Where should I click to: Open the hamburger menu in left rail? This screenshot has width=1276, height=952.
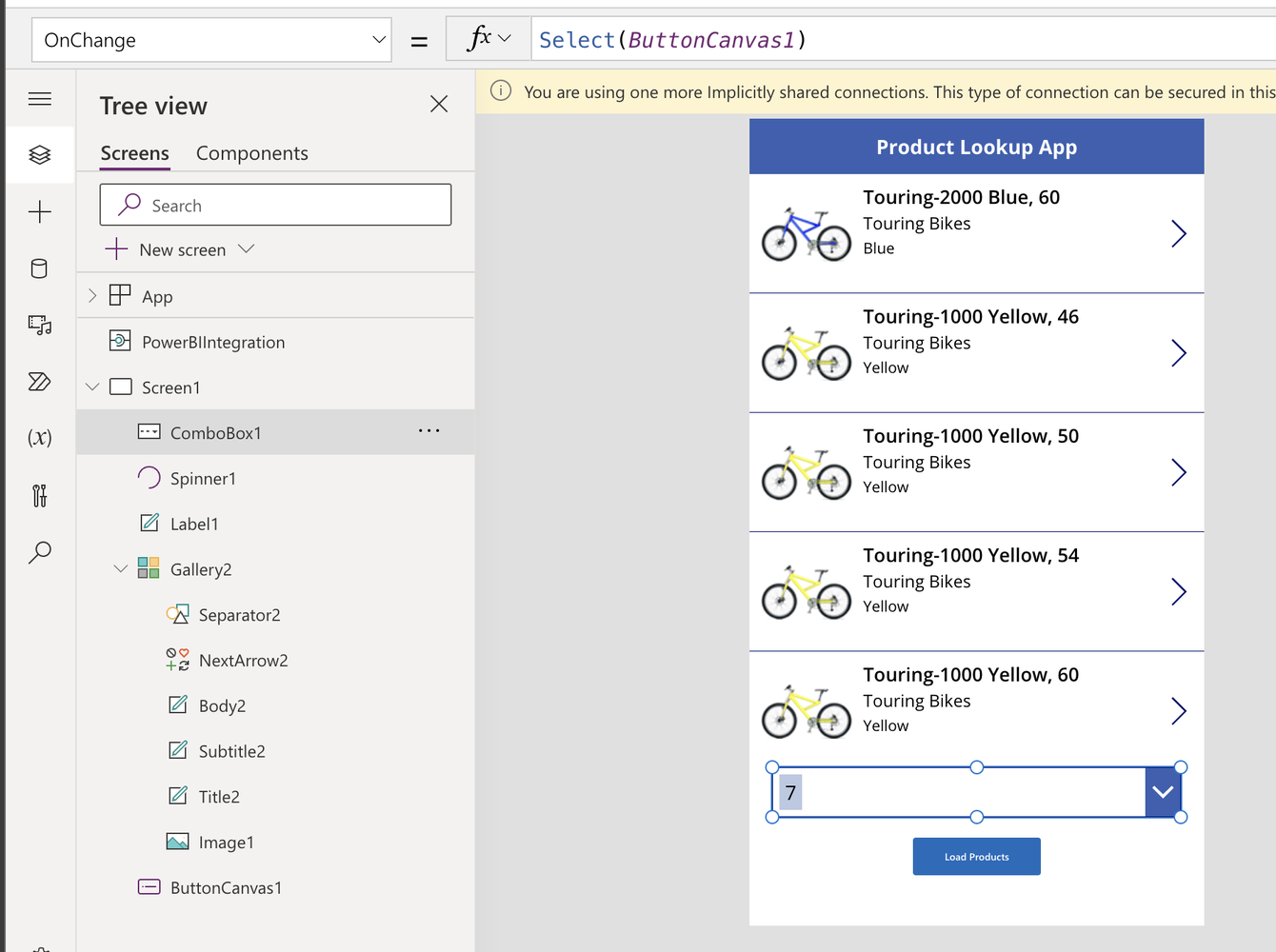tap(40, 99)
